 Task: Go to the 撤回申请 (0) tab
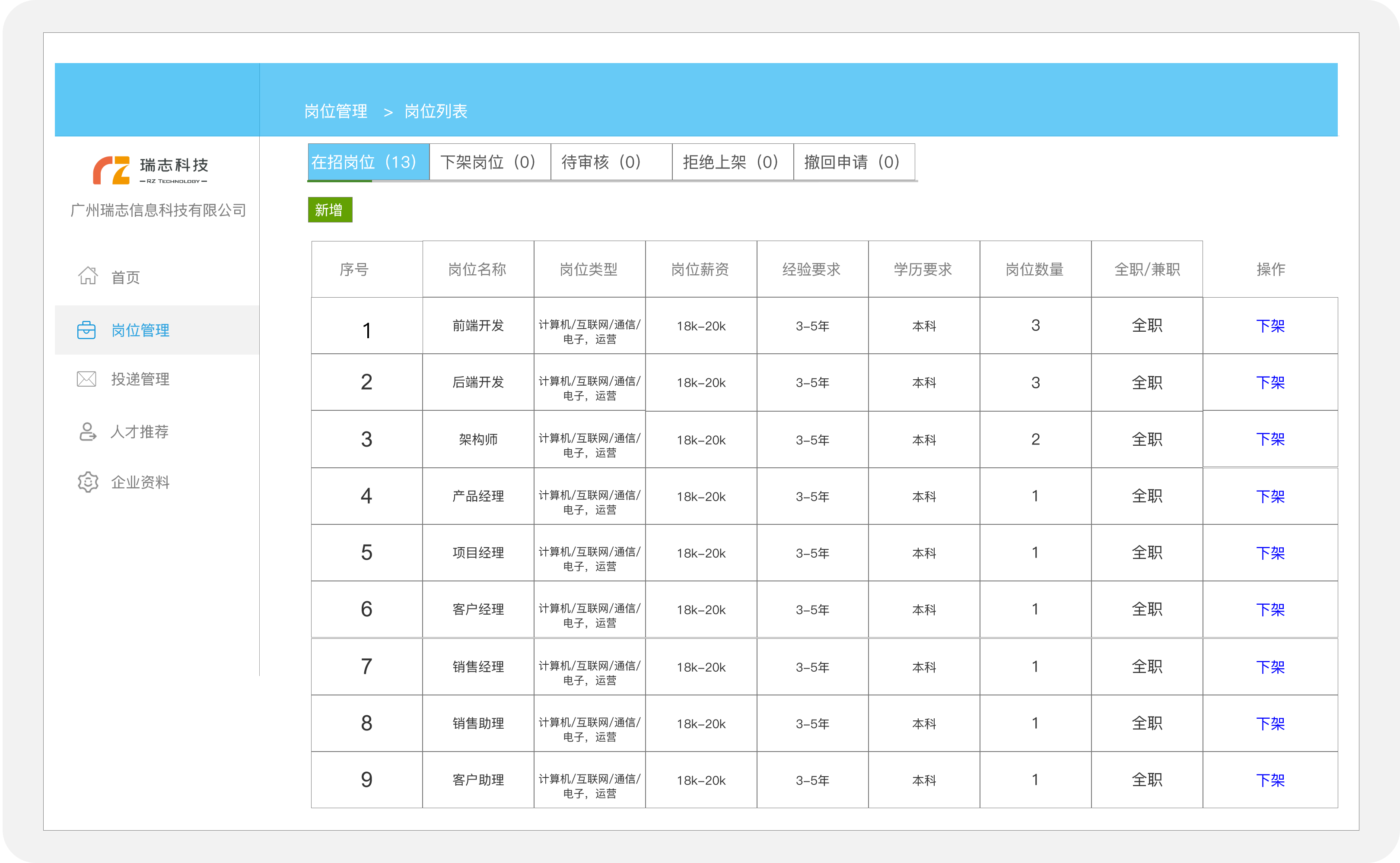click(853, 162)
